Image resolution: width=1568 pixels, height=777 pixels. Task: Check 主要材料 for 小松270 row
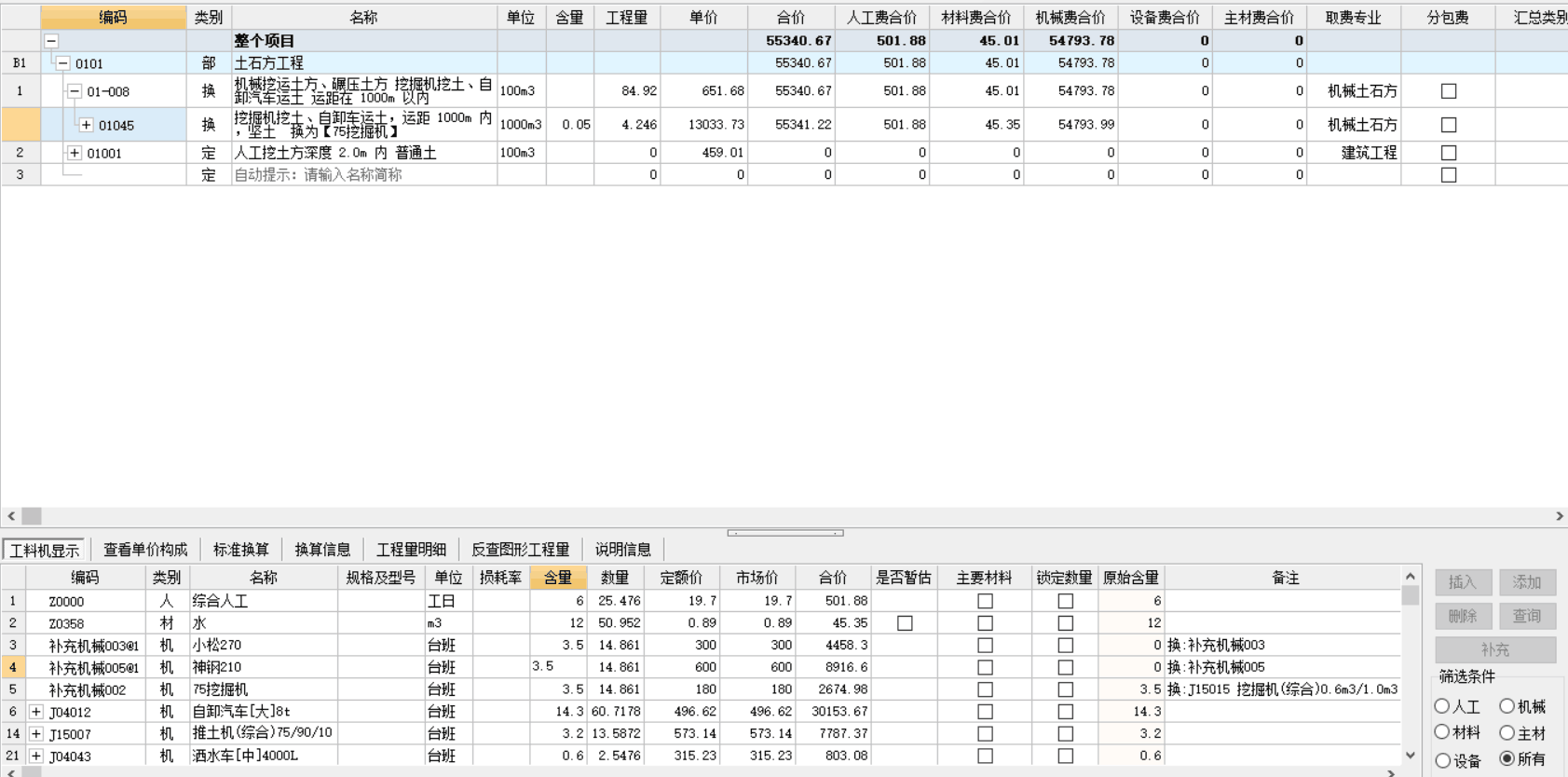[985, 646]
